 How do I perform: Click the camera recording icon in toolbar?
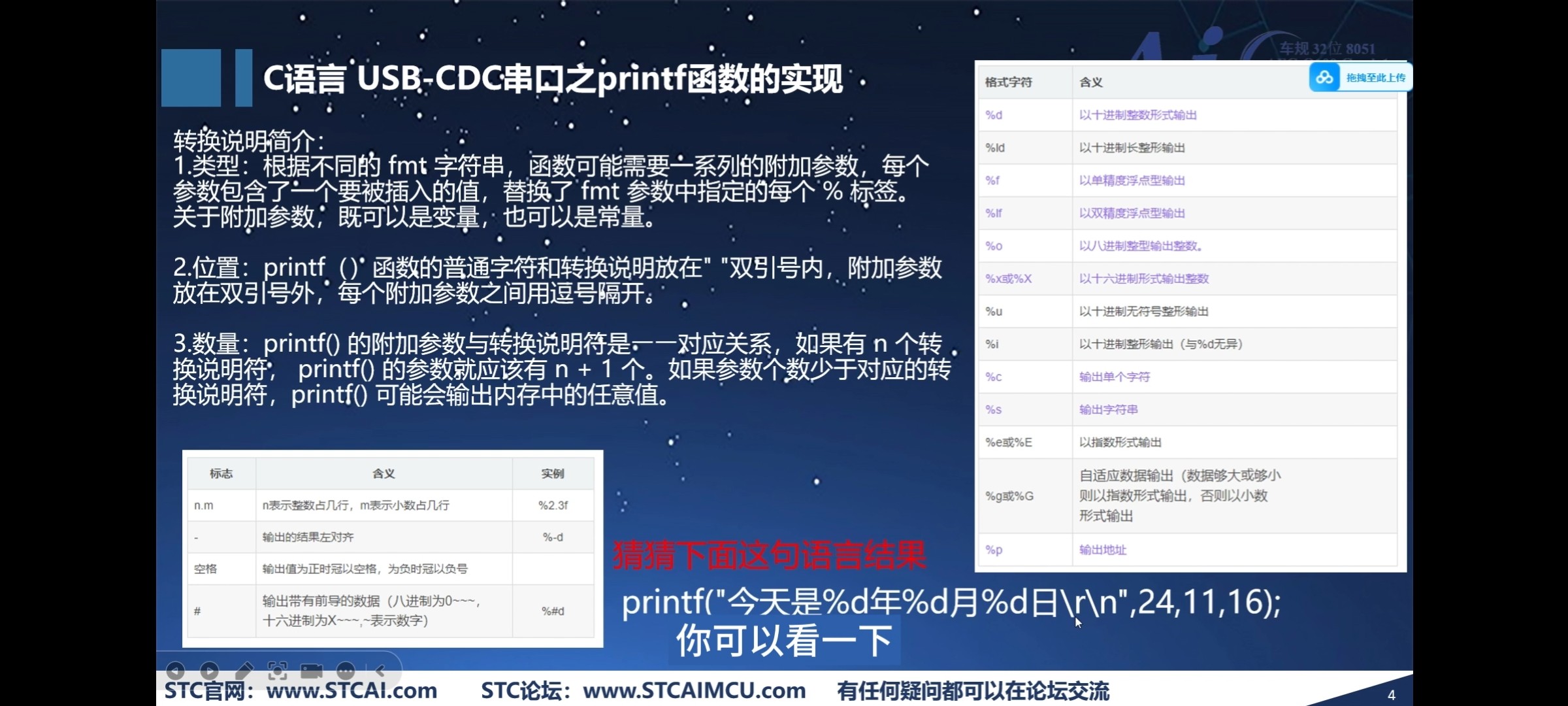[312, 670]
